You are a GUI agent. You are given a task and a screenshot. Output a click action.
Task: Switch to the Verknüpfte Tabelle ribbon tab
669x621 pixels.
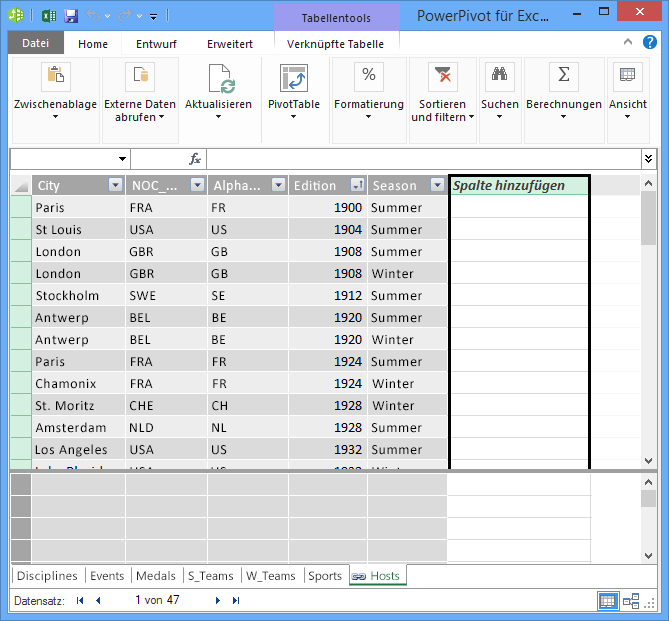pos(335,44)
